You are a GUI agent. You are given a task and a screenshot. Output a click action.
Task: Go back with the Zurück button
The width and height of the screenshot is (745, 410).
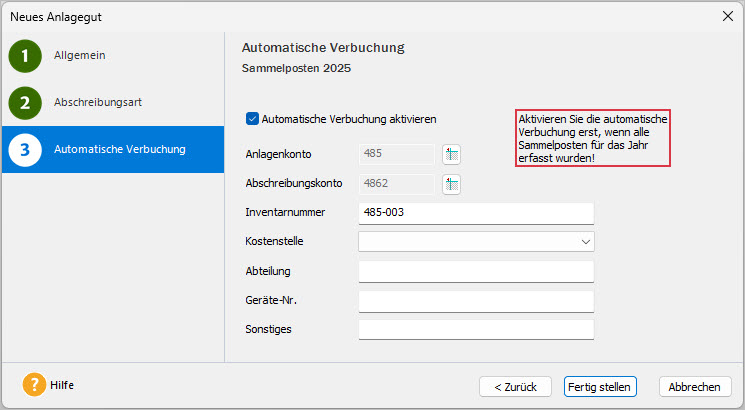(515, 387)
